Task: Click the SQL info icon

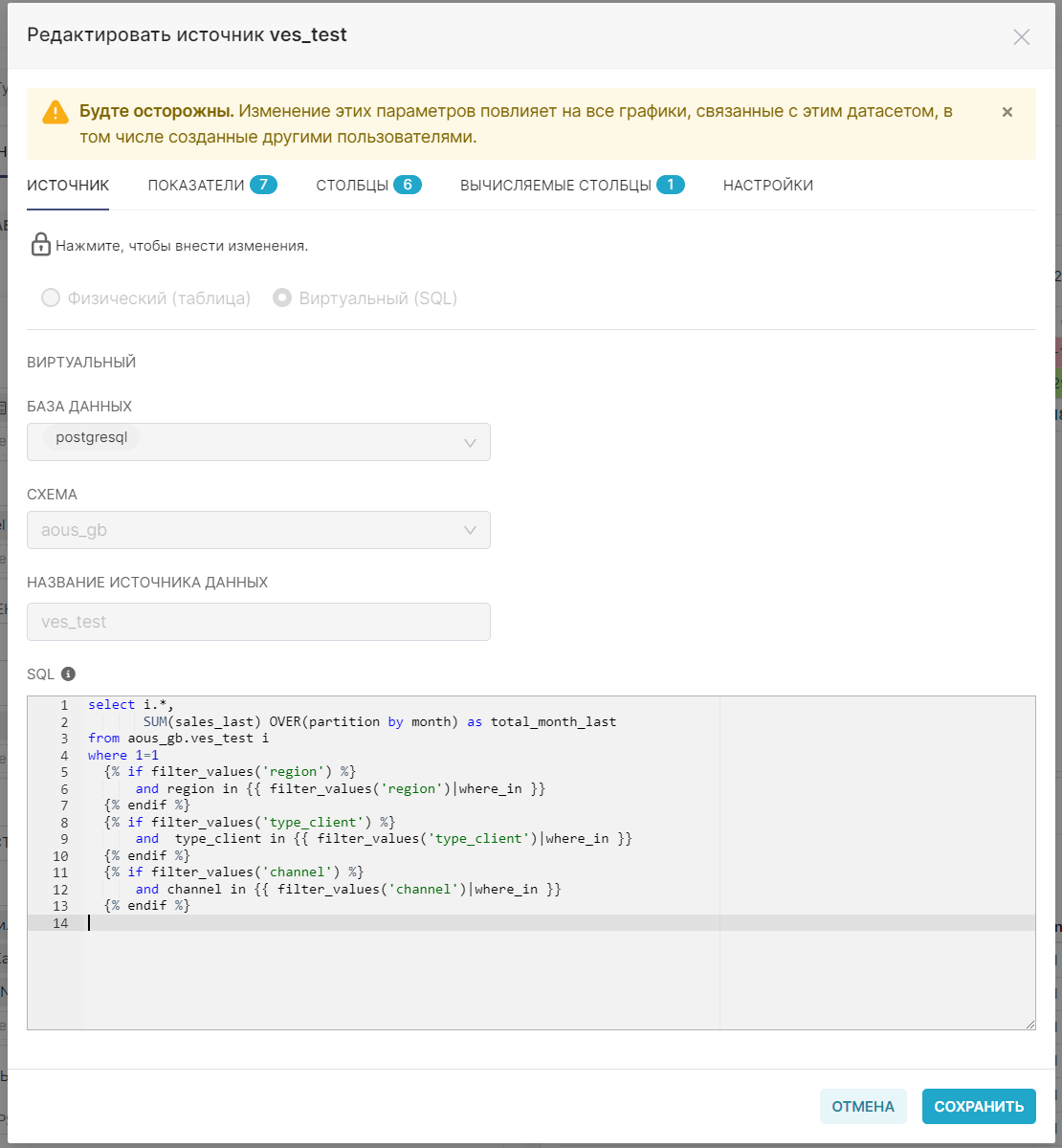Action: (x=68, y=673)
